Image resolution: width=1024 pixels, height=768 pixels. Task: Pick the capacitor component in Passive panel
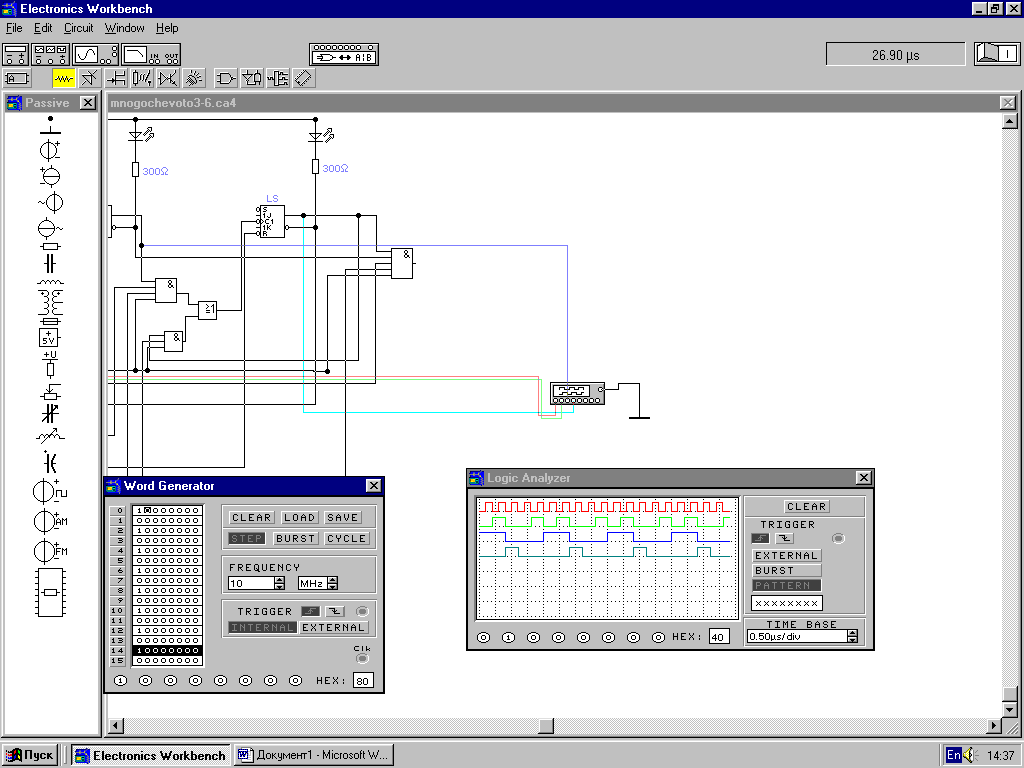pos(50,263)
